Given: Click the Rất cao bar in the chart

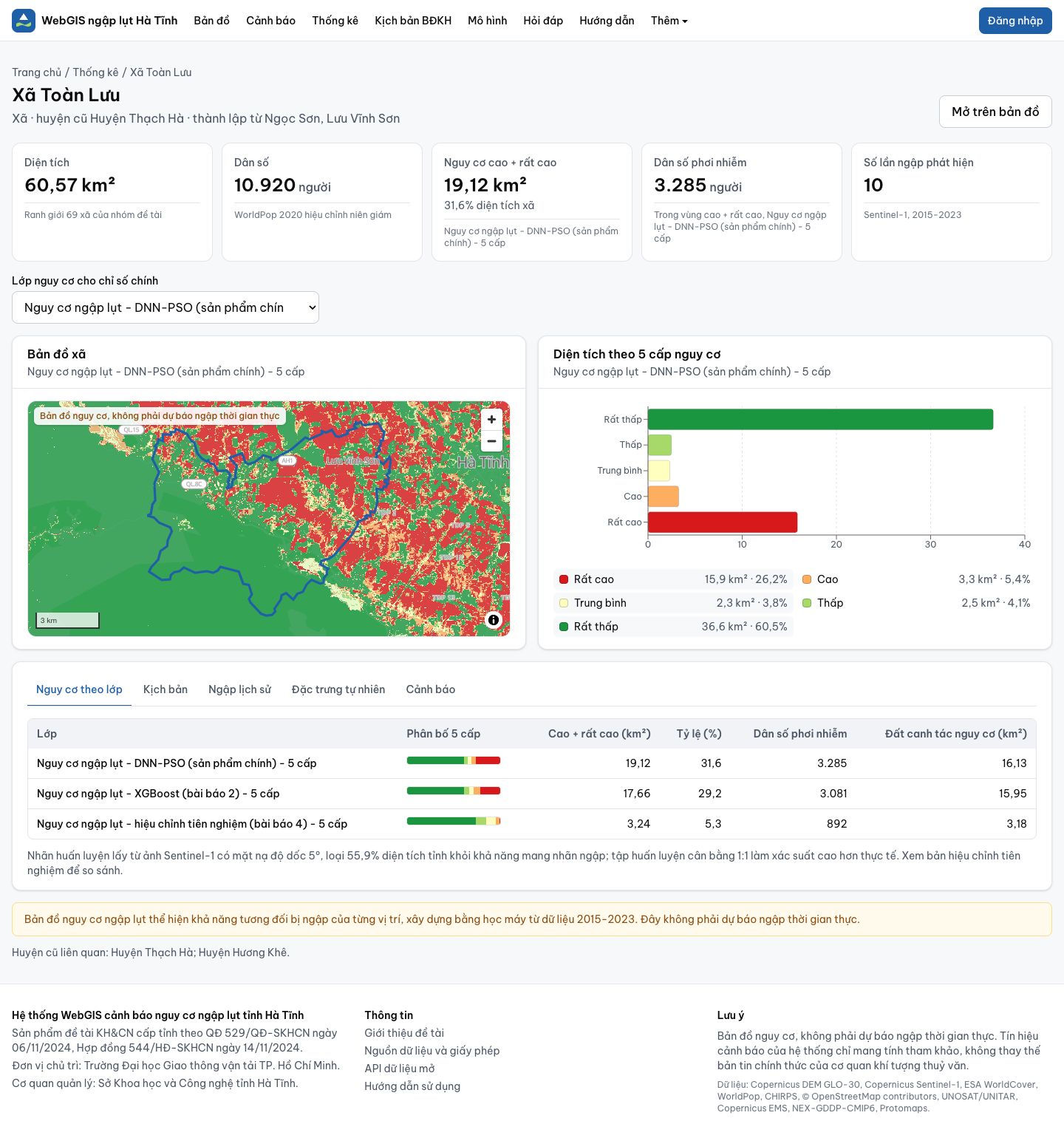Looking at the screenshot, I should click(723, 522).
